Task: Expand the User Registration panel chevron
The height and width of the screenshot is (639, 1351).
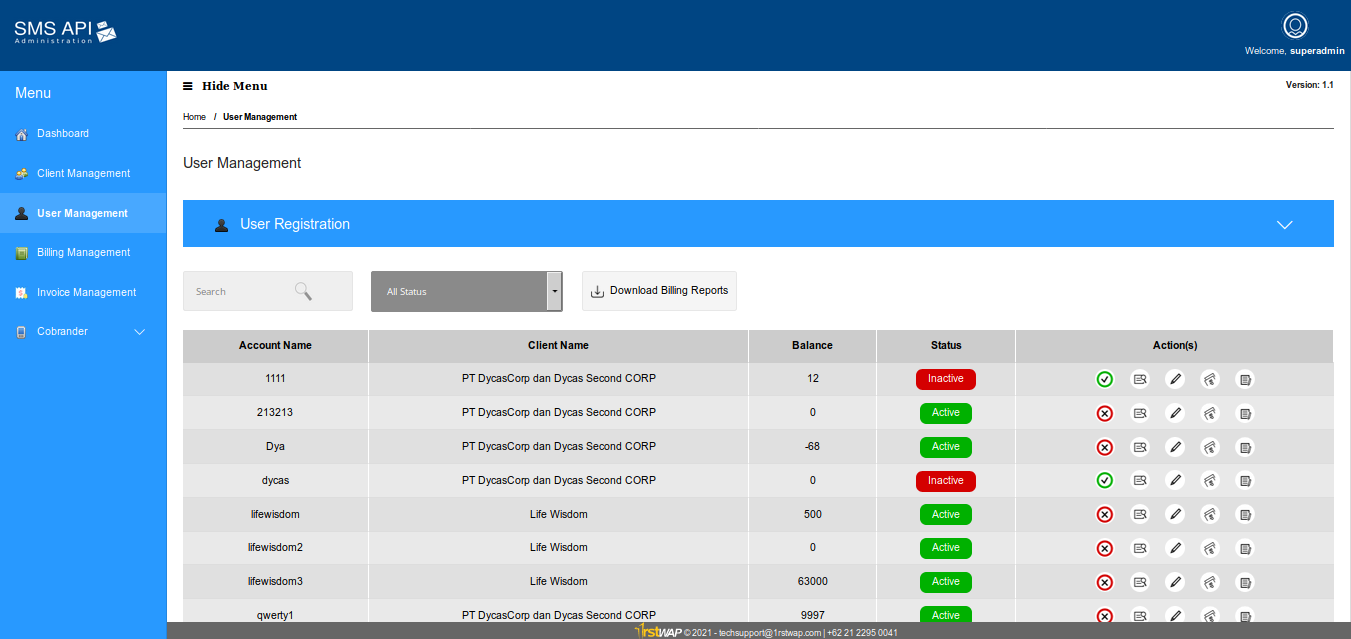Action: tap(1285, 224)
